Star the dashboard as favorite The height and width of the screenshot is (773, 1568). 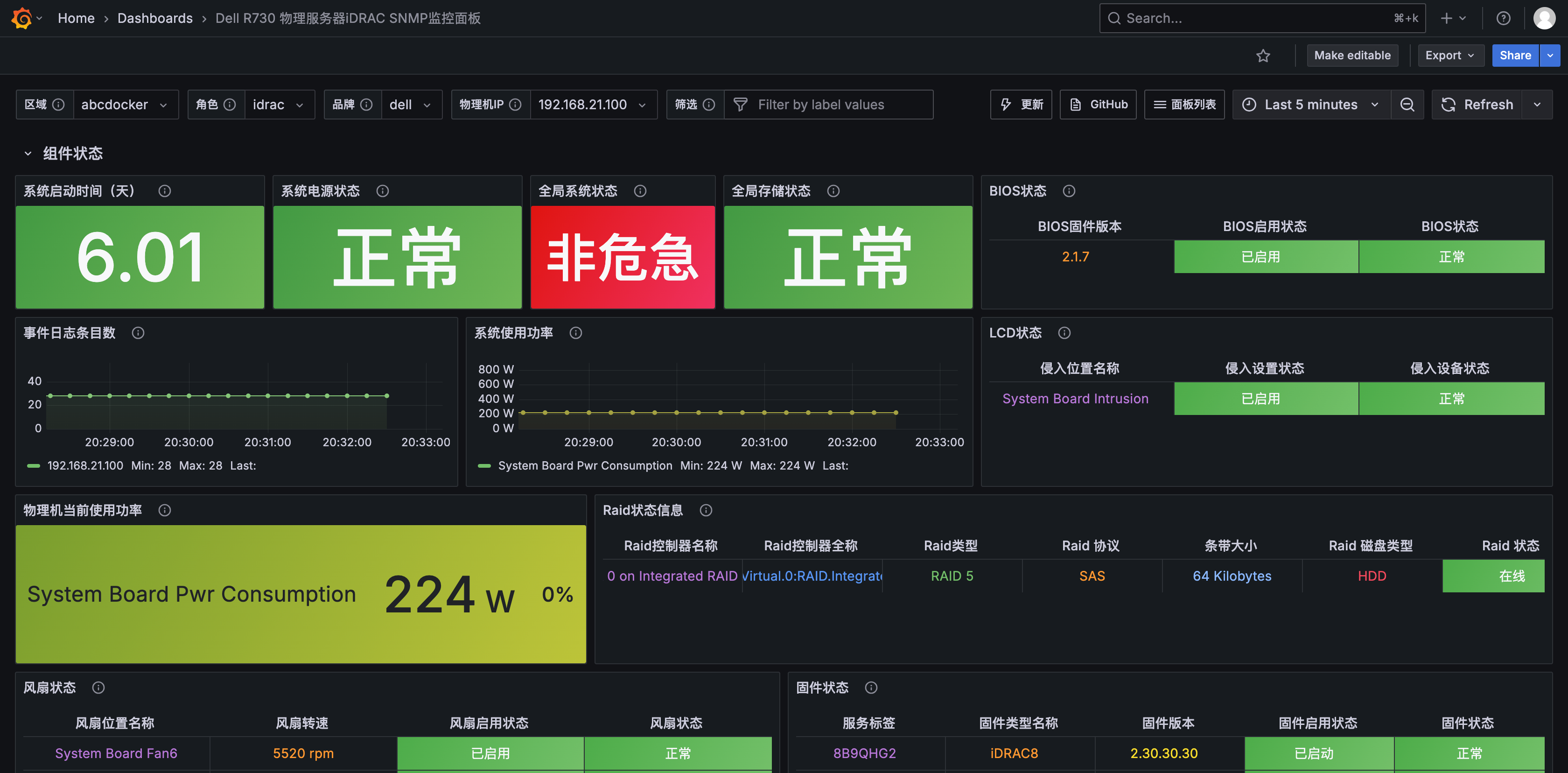tap(1263, 56)
